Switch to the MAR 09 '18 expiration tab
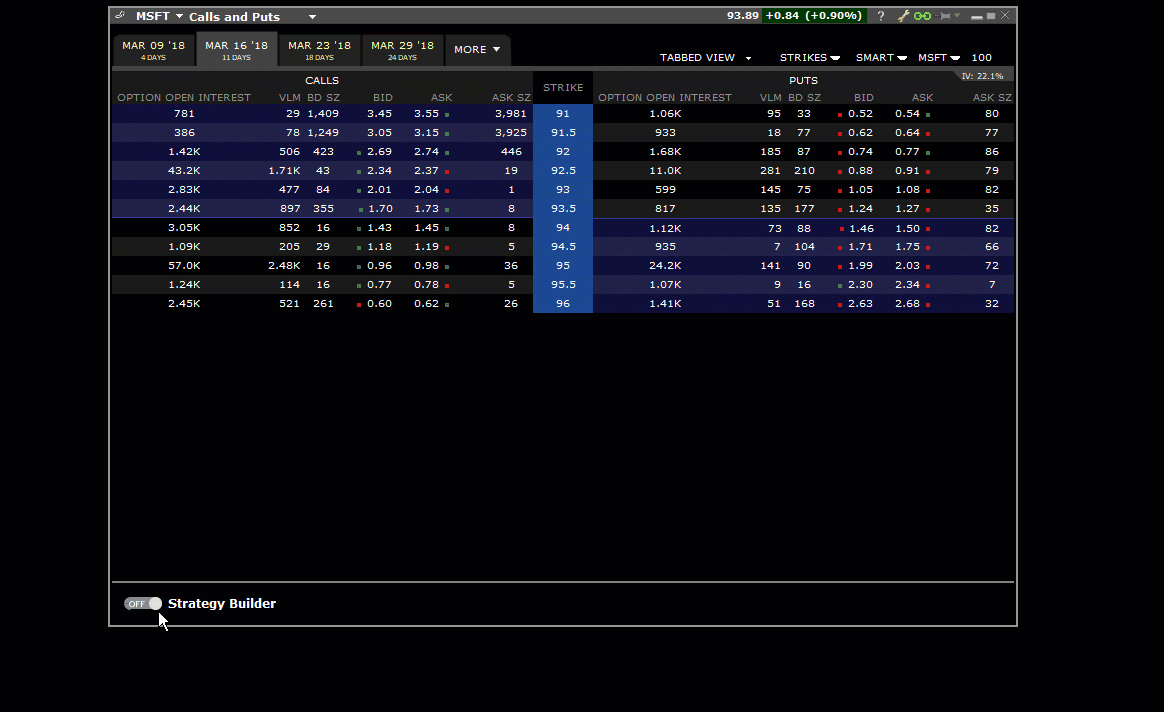 coord(153,49)
